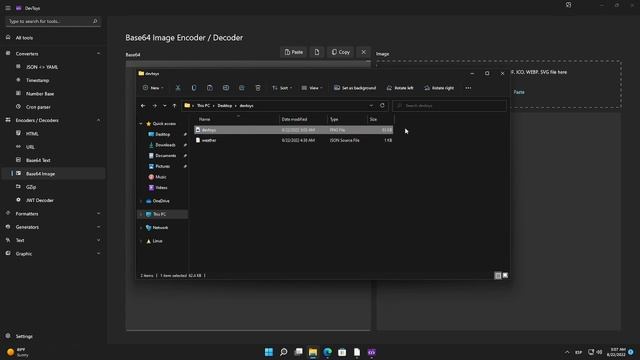640x360 pixels.
Task: Clear the Base64 box with the X button
Action: [x=363, y=52]
